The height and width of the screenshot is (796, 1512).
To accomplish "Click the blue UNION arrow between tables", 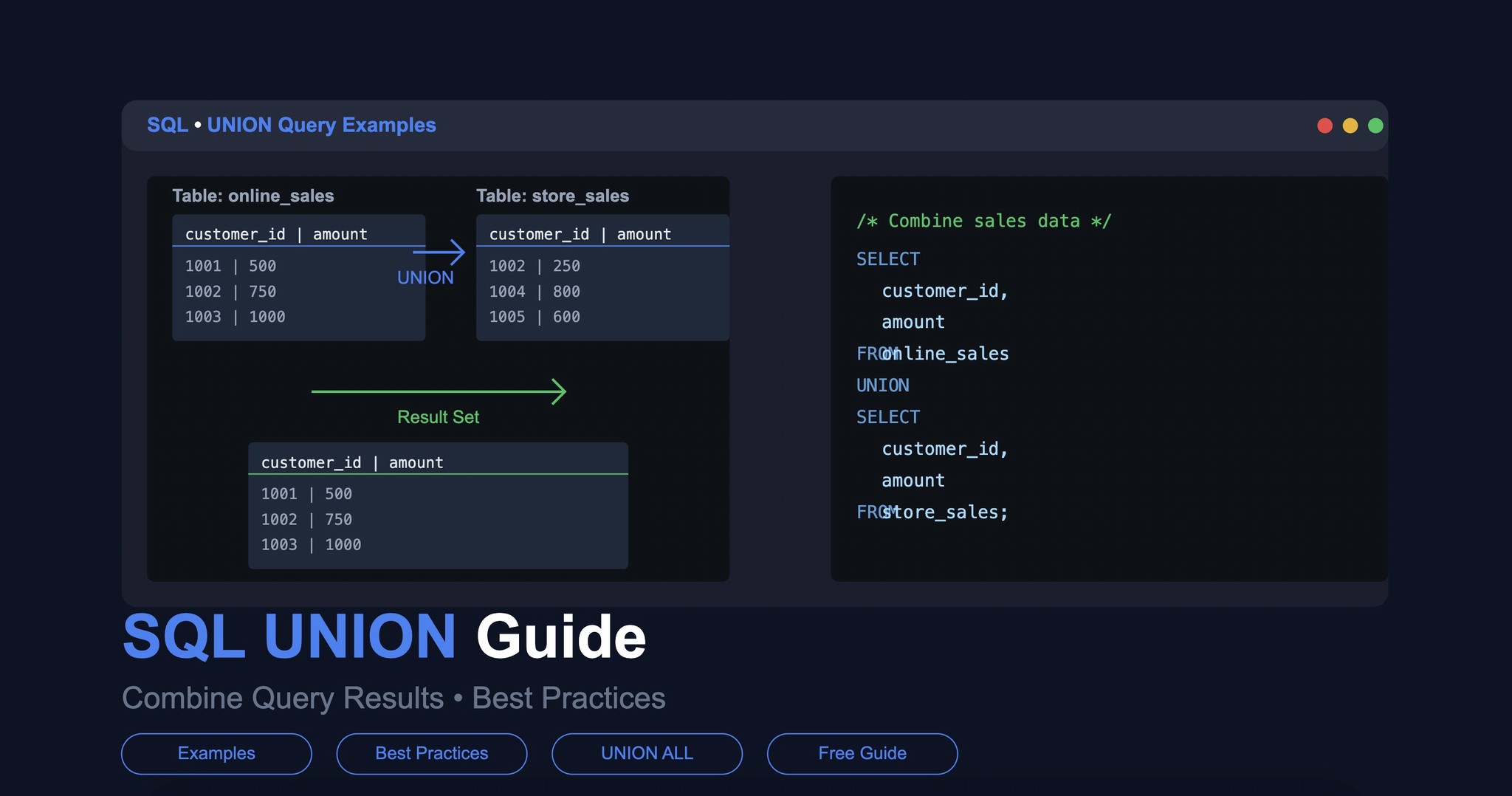I will click(441, 252).
